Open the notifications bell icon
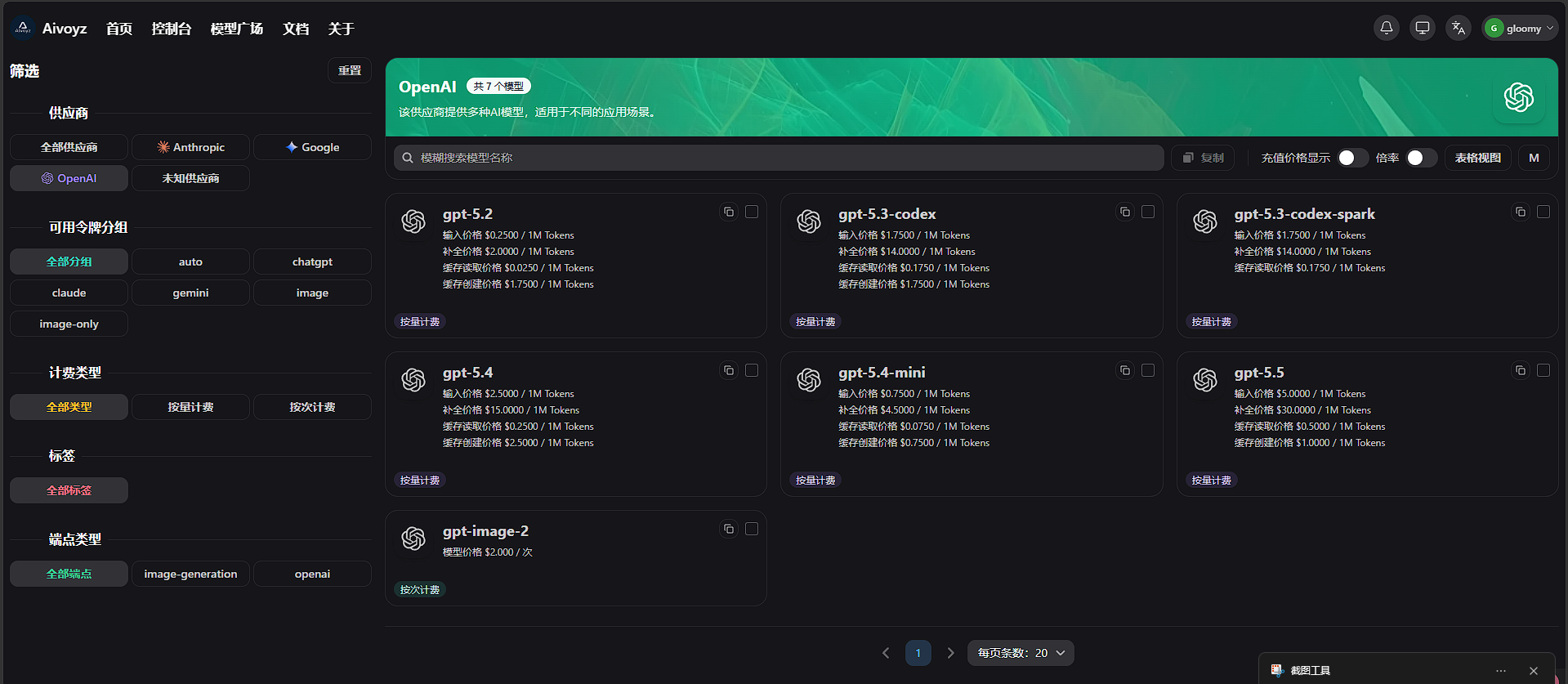Viewport: 1568px width, 684px height. [1387, 28]
